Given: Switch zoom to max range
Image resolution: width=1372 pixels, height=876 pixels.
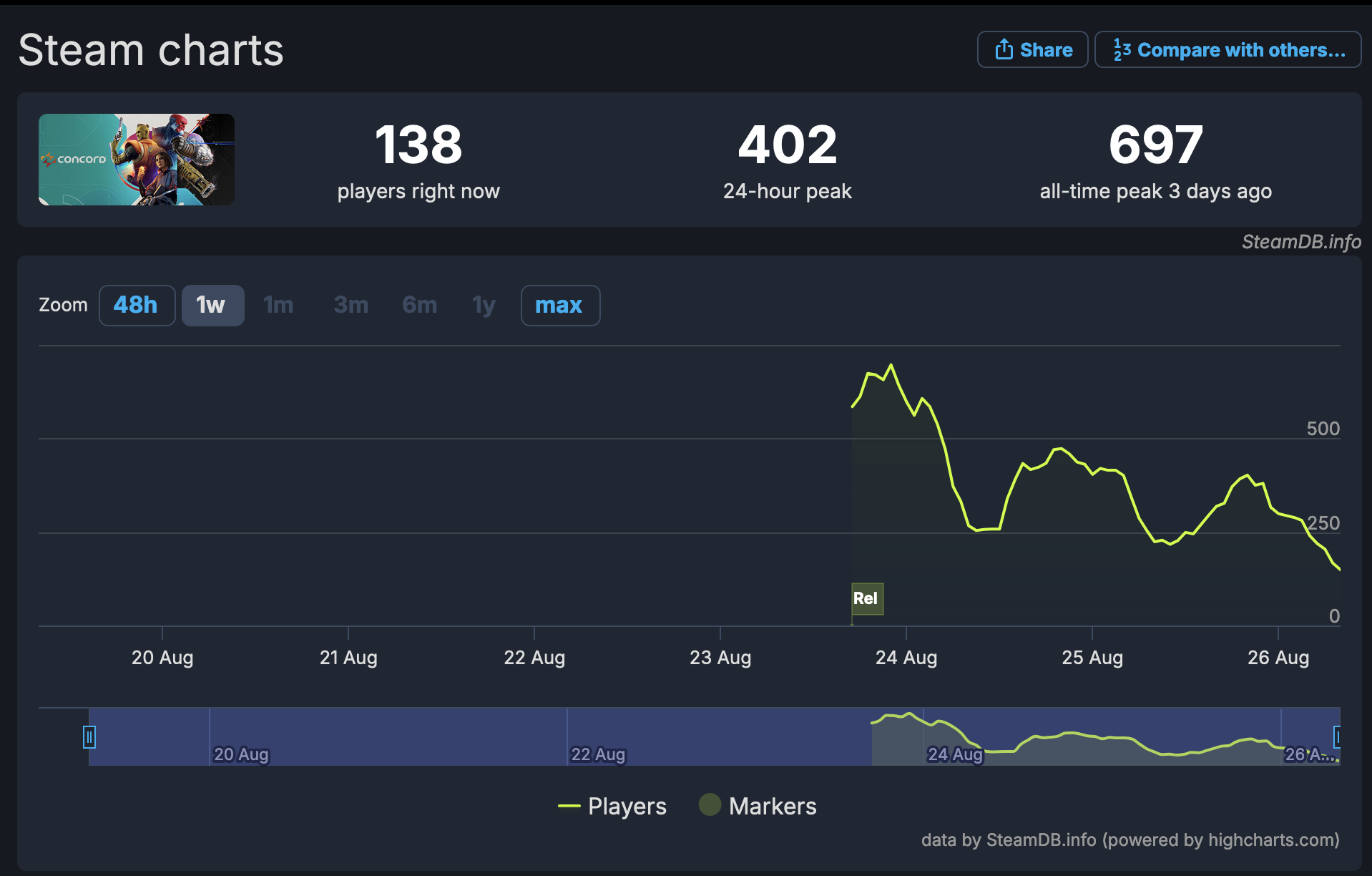Looking at the screenshot, I should (559, 306).
